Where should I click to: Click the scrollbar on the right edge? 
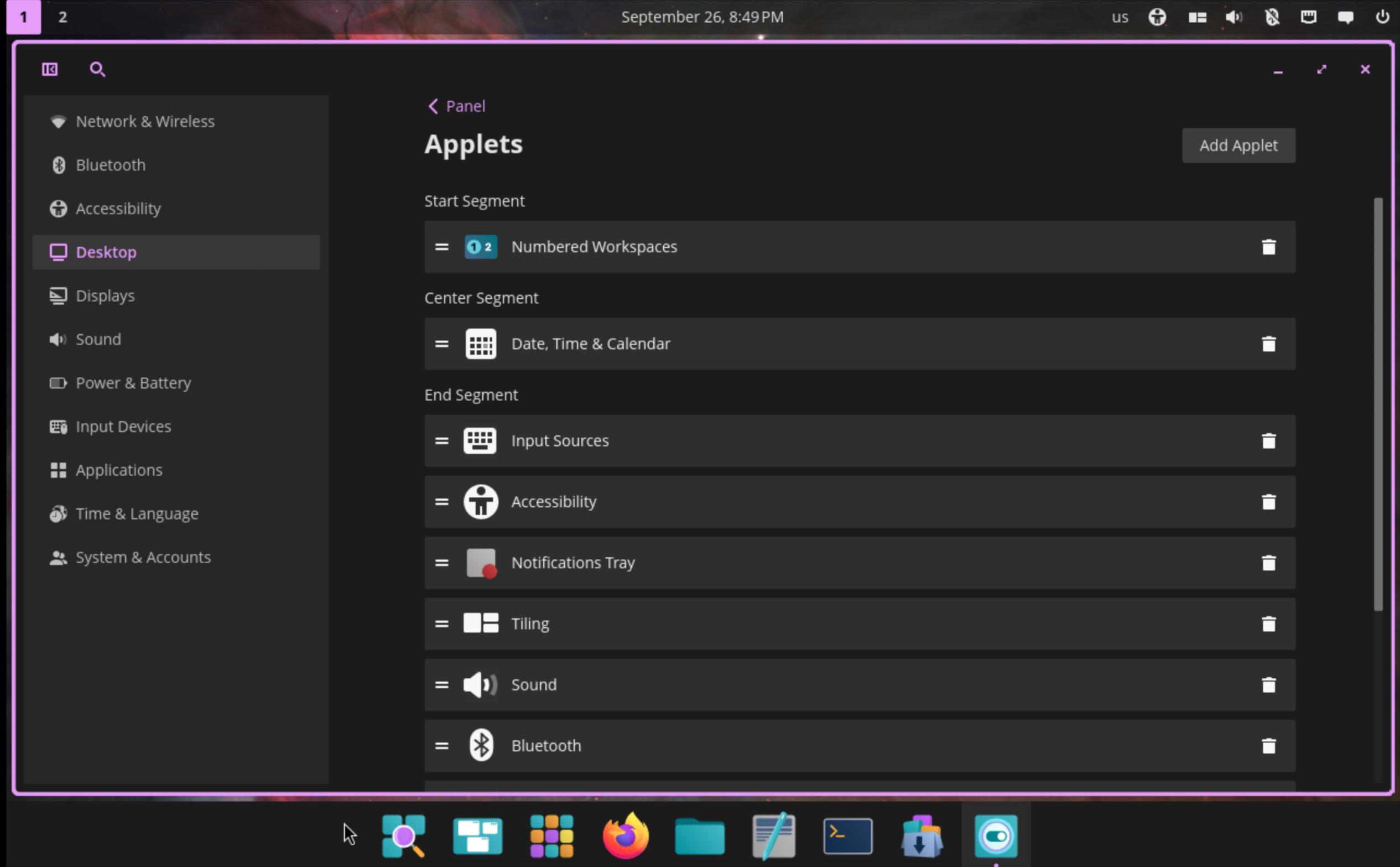pos(1378,401)
